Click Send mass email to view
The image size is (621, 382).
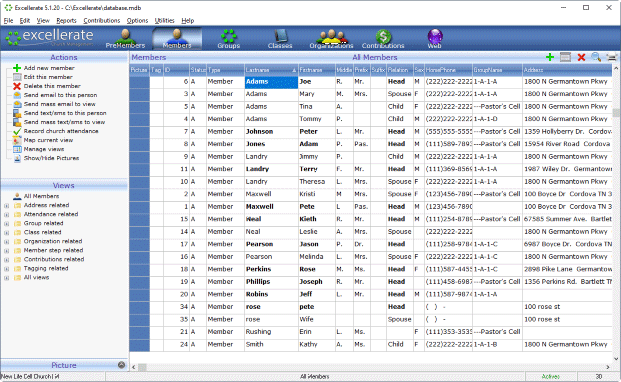59,104
